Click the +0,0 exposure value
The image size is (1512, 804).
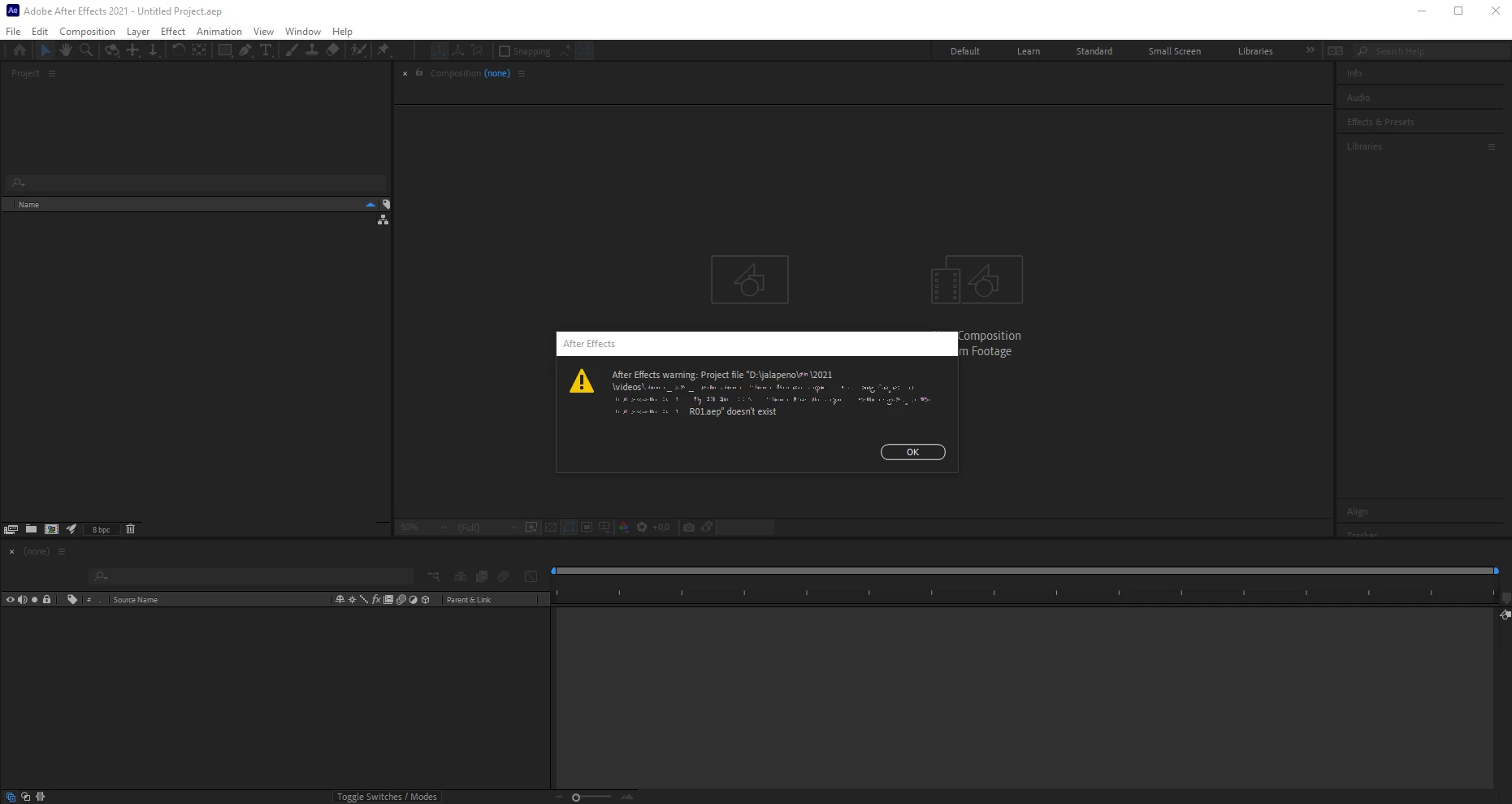tap(661, 528)
